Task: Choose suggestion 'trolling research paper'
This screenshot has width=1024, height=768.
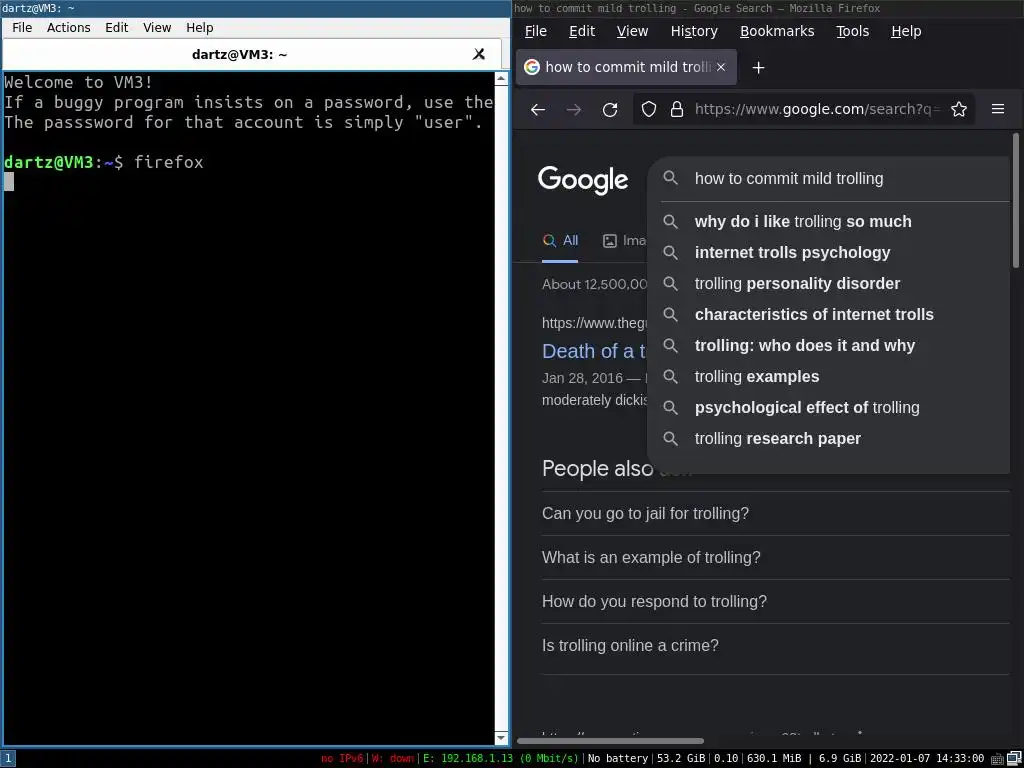Action: coord(829,438)
